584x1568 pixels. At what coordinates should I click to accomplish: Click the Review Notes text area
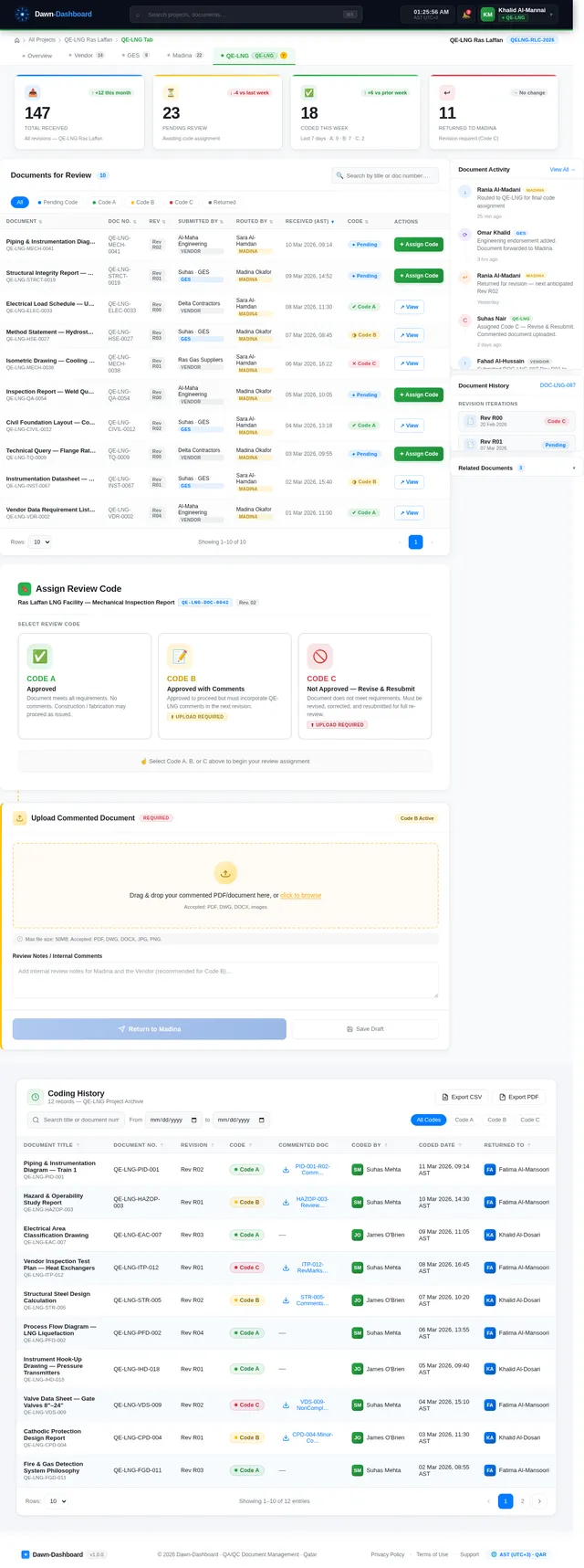click(x=225, y=980)
